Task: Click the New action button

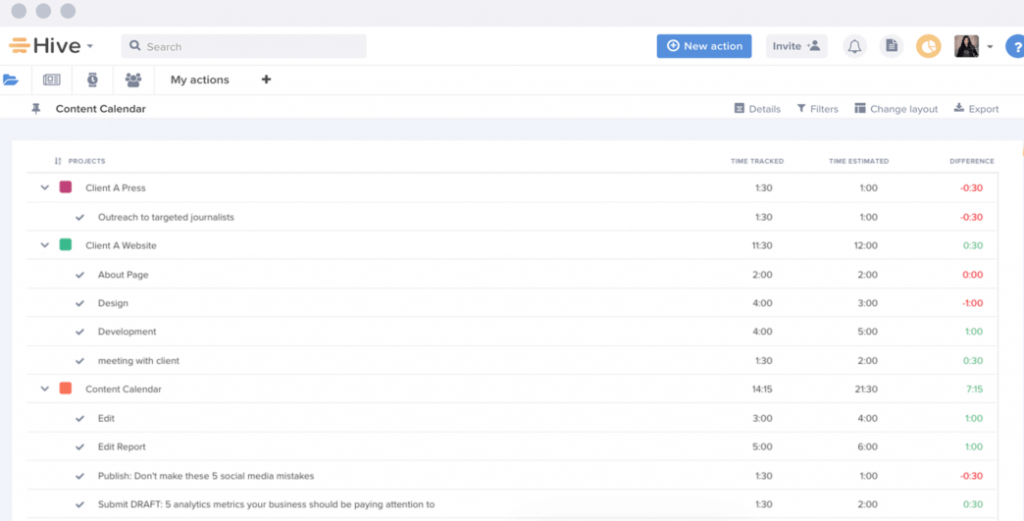Action: click(x=704, y=46)
